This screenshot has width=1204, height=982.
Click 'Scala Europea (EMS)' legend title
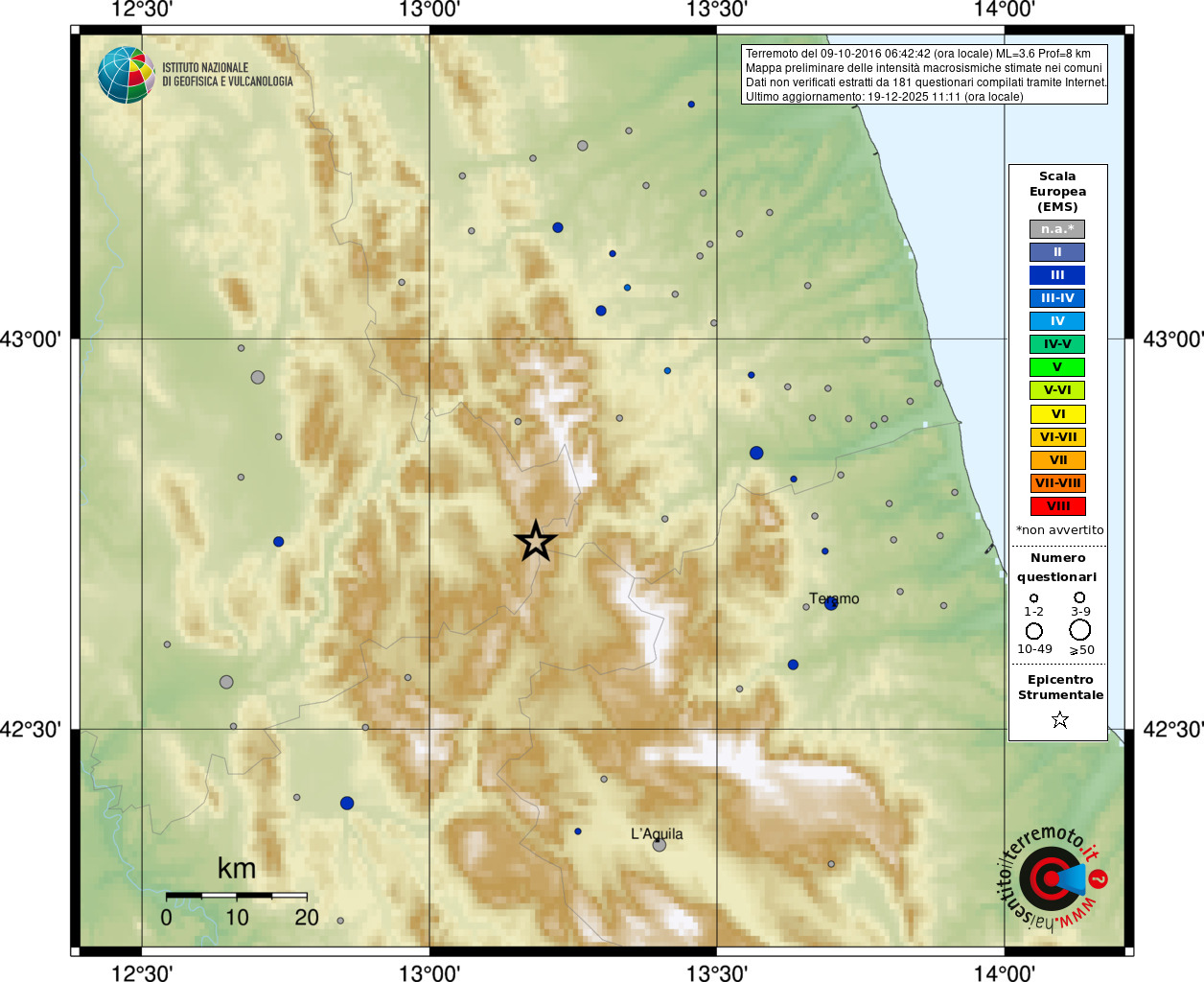[x=1057, y=192]
